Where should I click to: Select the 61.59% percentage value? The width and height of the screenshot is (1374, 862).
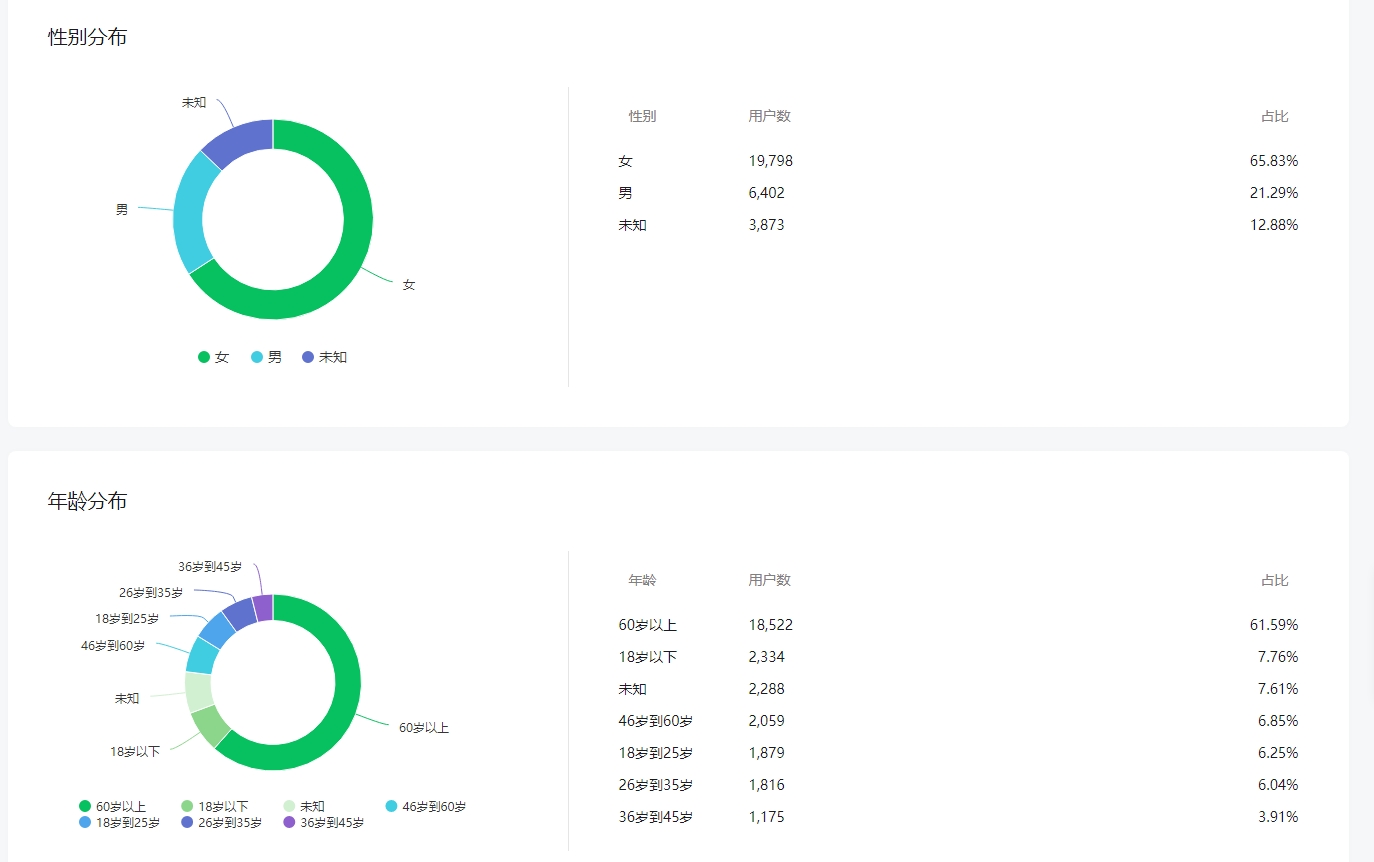[1273, 625]
